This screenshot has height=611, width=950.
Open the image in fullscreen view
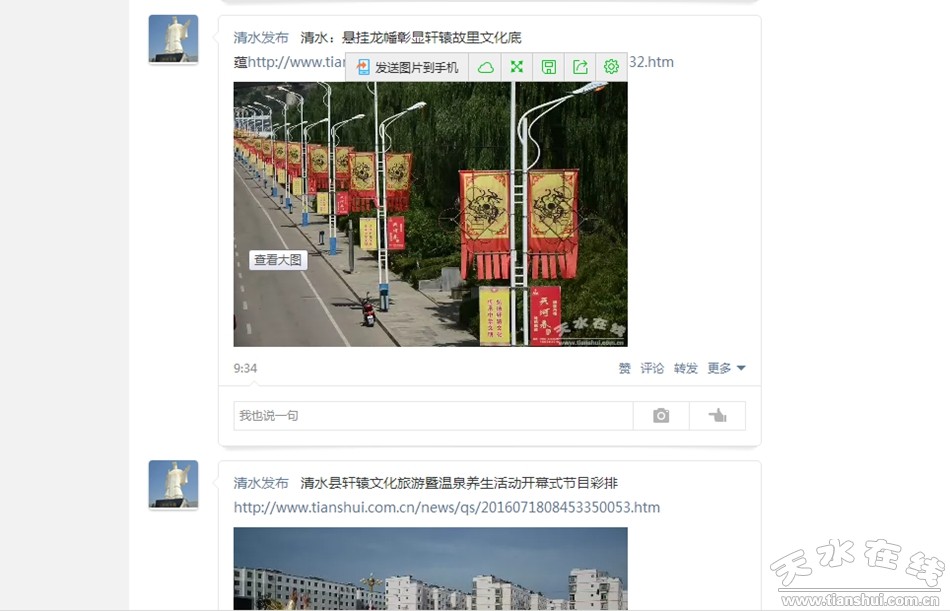click(x=517, y=67)
